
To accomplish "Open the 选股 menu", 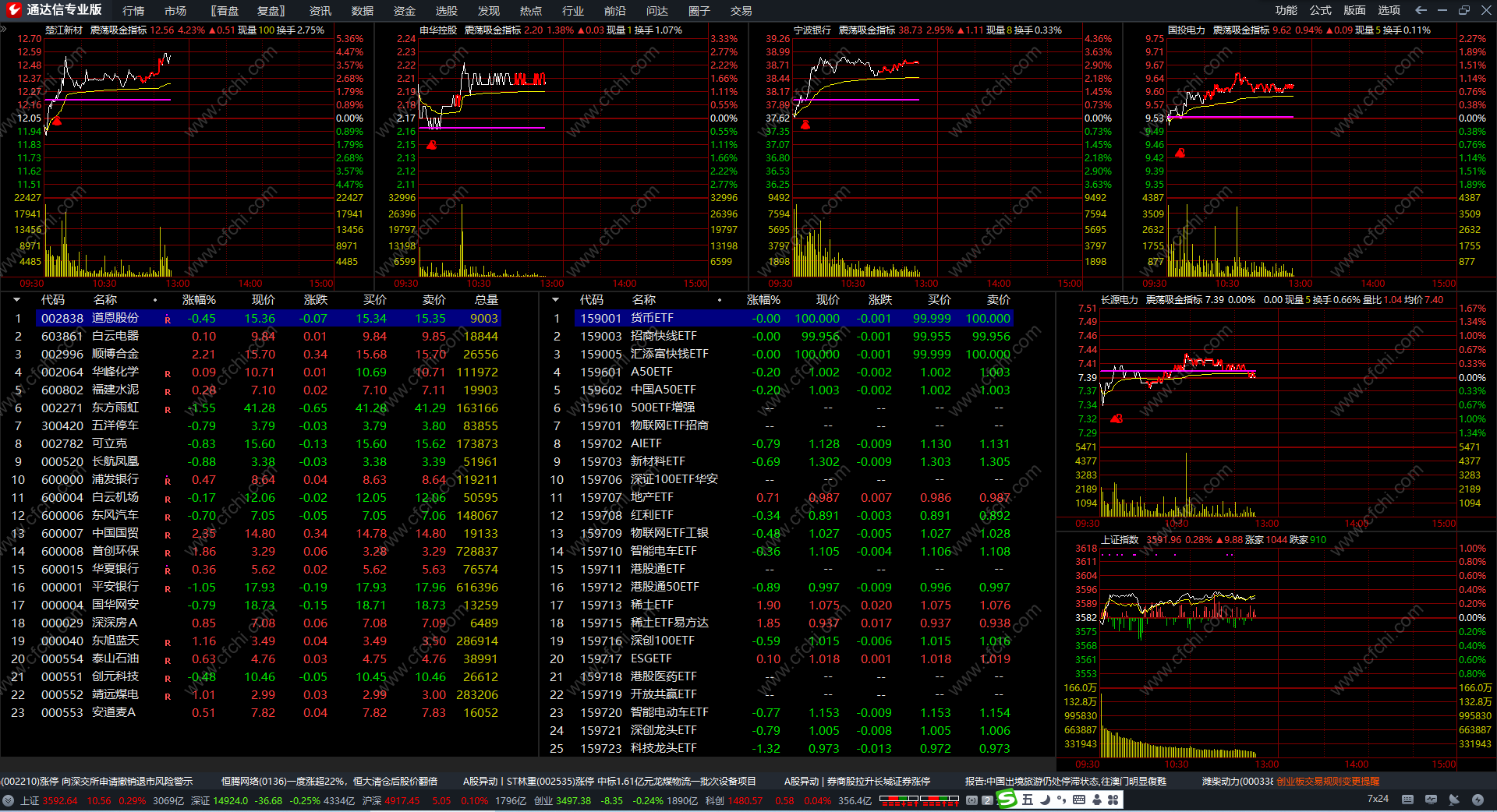I will coord(447,11).
